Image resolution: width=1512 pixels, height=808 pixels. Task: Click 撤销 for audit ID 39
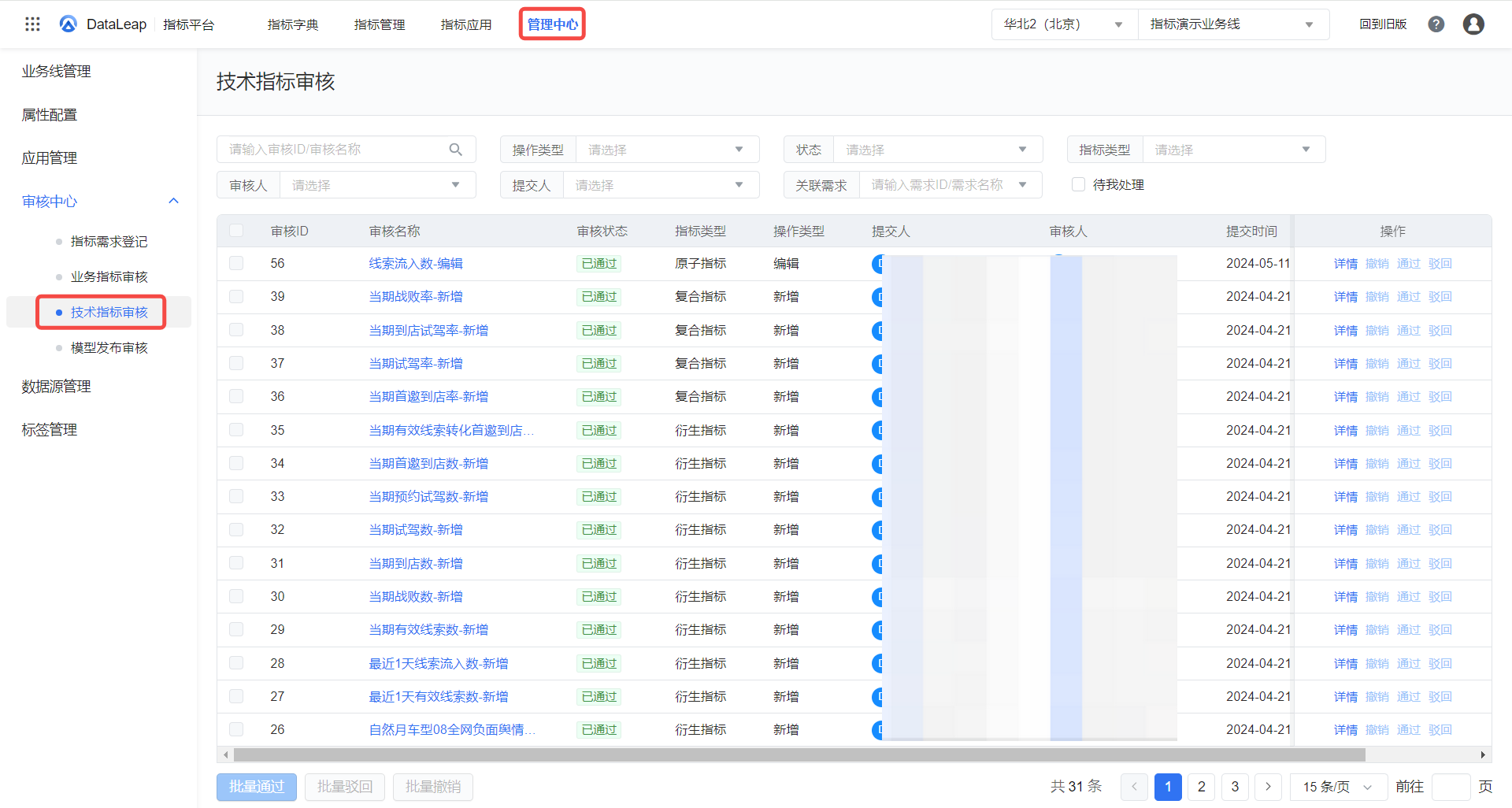pos(1377,297)
